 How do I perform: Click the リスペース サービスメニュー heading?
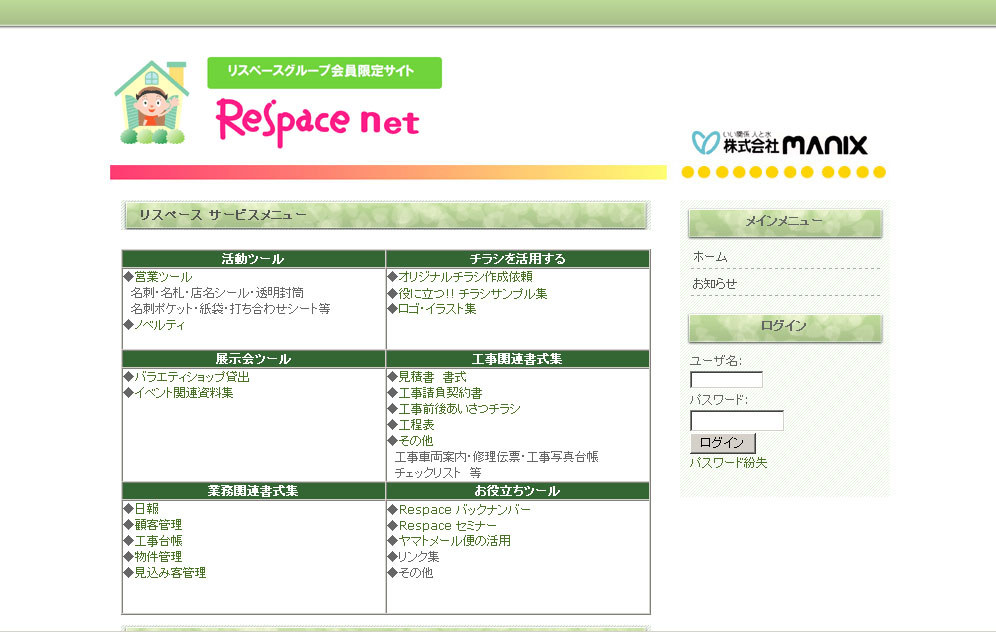(386, 215)
